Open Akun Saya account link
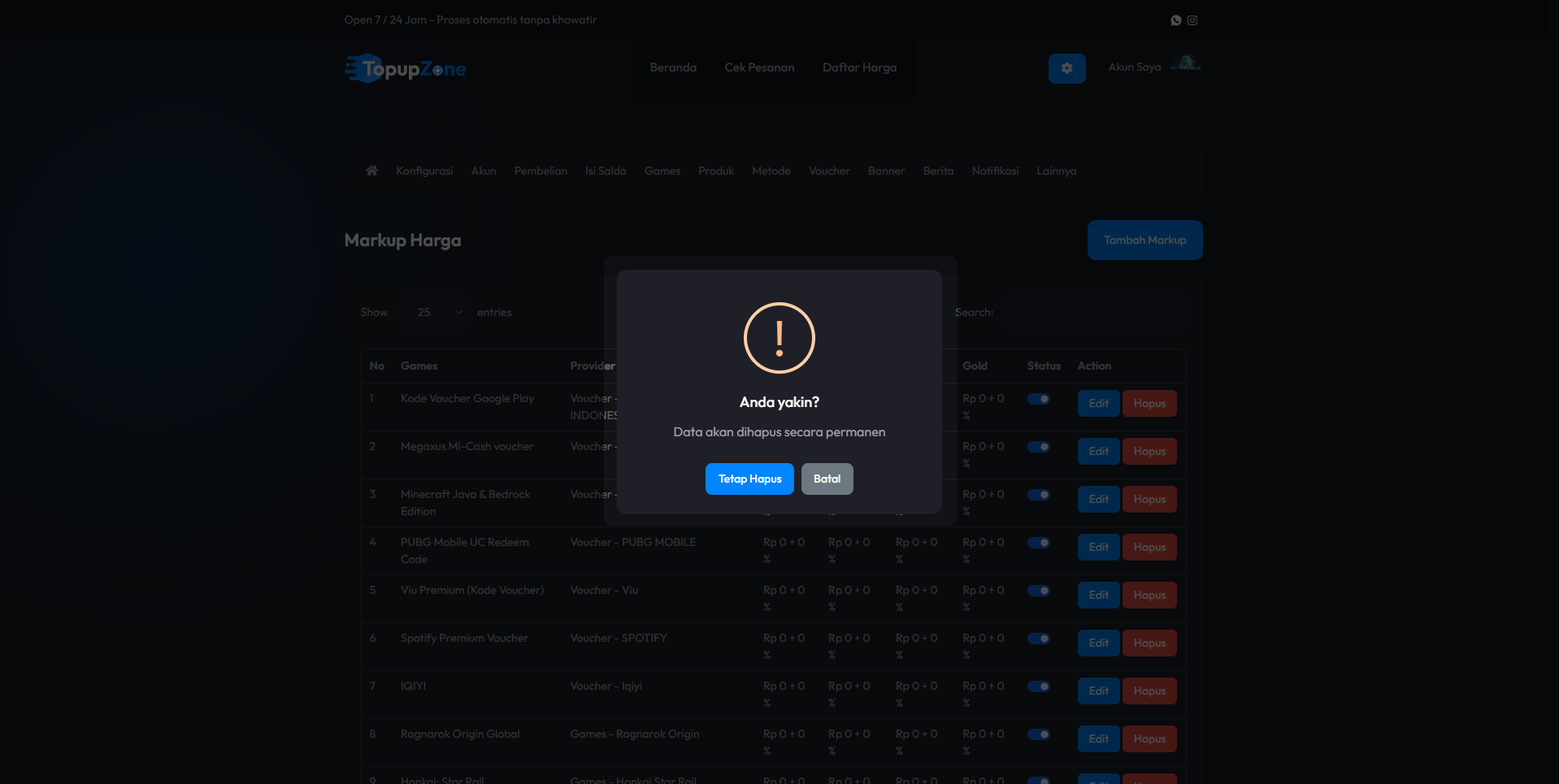 tap(1135, 67)
